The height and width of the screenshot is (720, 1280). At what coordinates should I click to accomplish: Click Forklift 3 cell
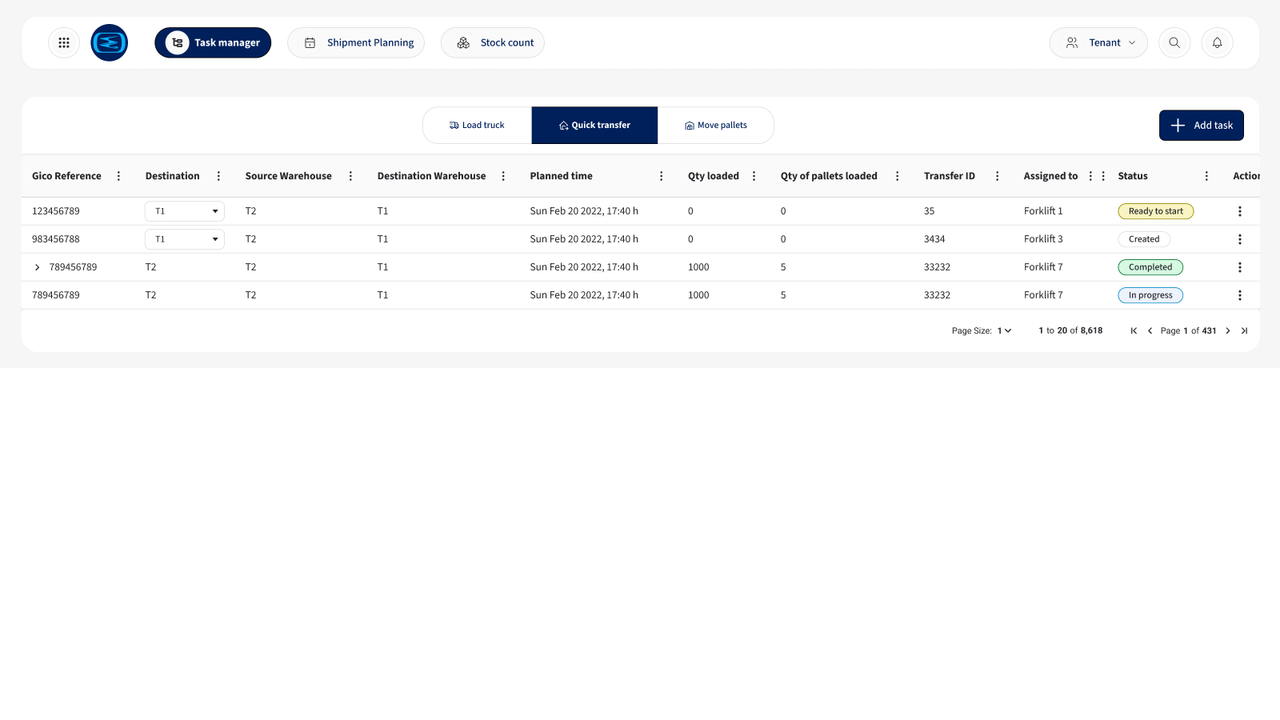1043,239
